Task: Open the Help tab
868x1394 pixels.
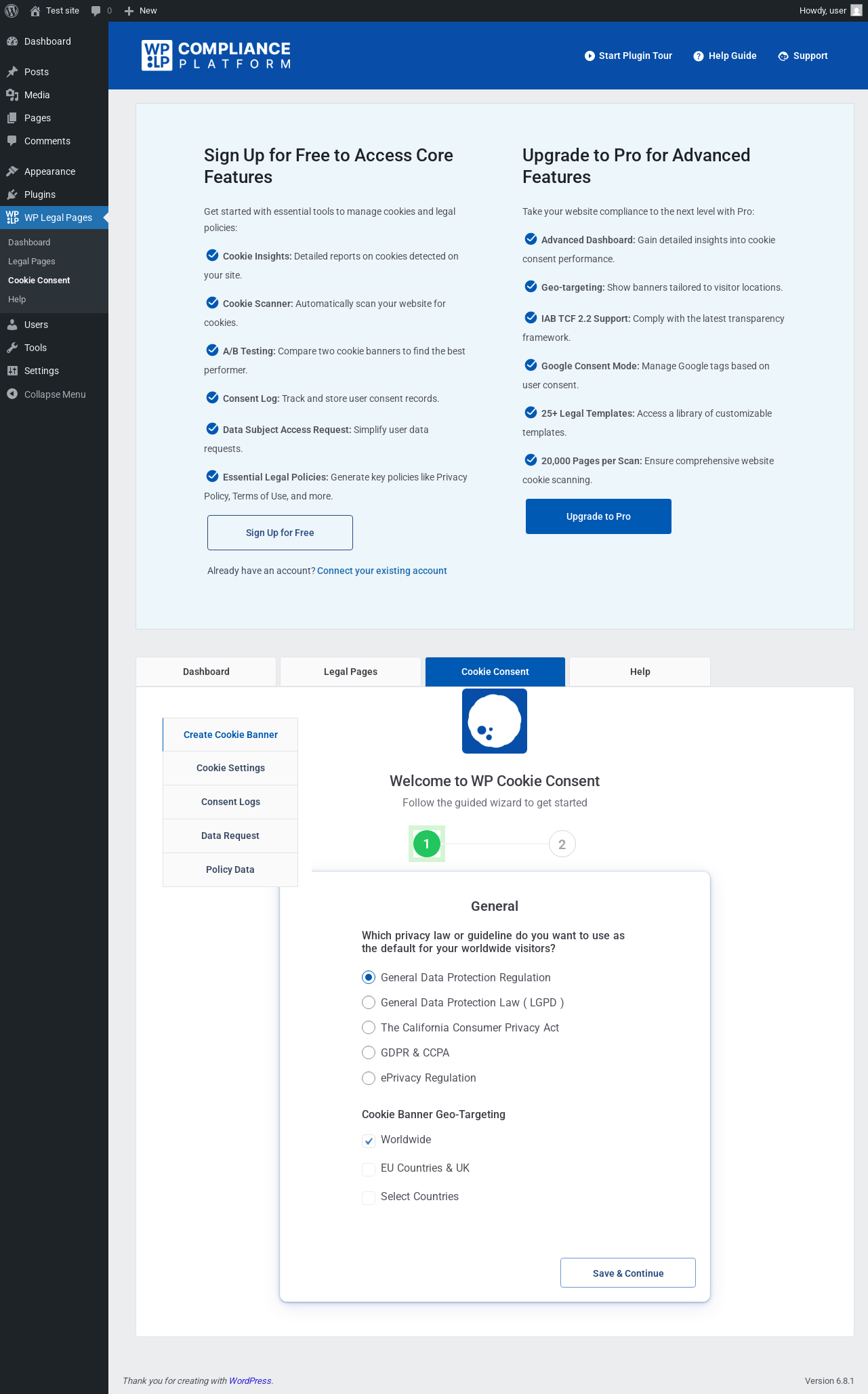Action: point(640,672)
